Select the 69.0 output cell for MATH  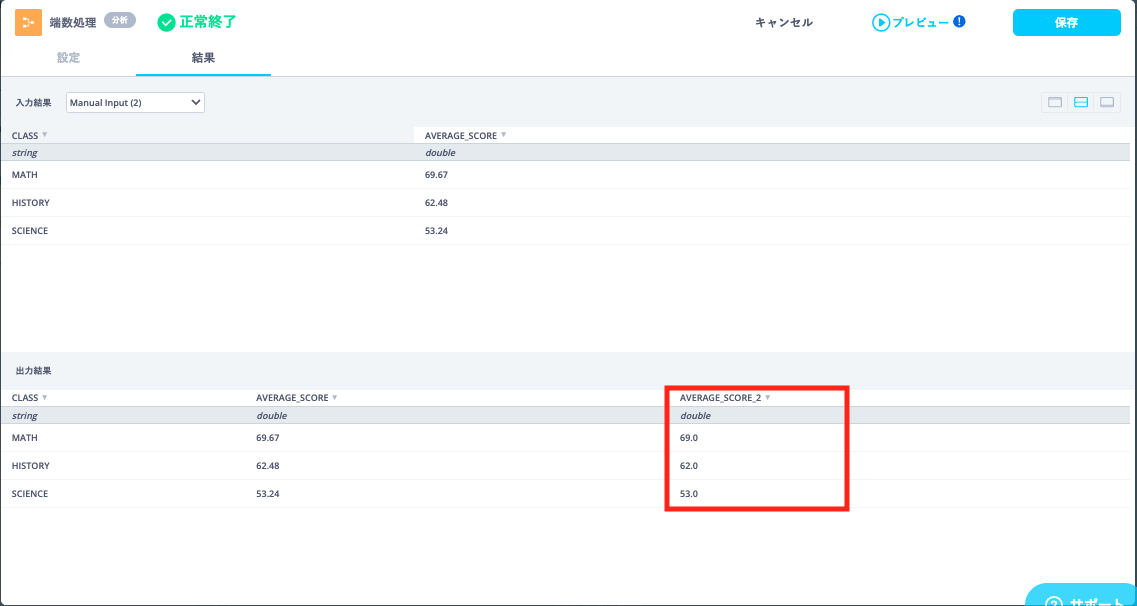pyautogui.click(x=689, y=438)
